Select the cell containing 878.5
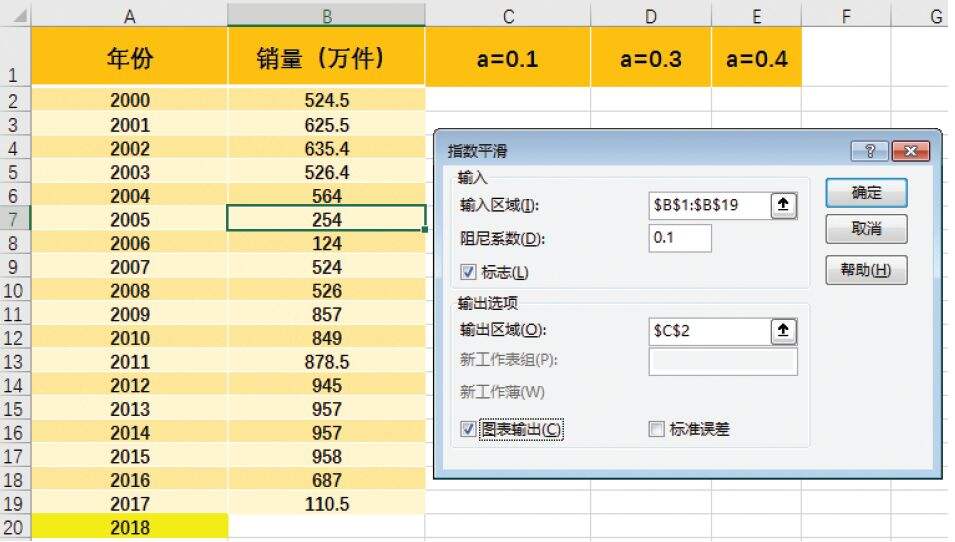 [326, 362]
